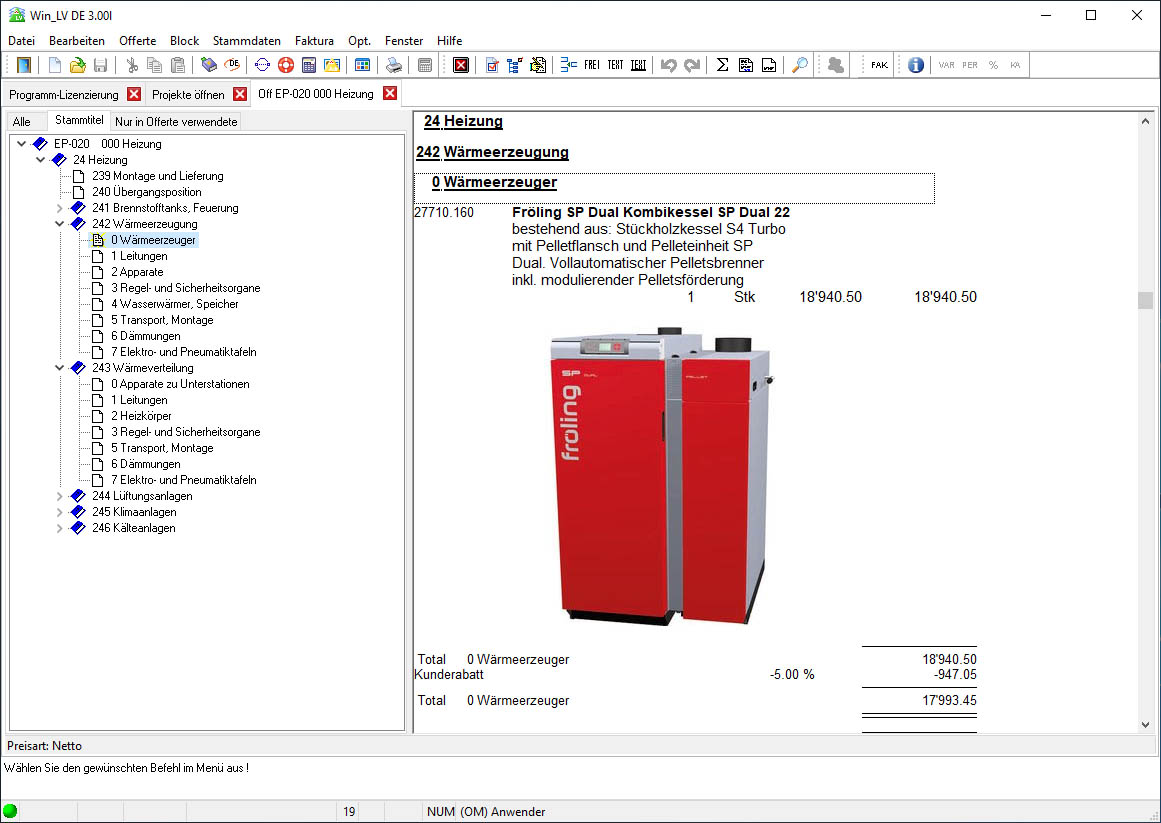Screen dimensions: 1161x823
Task: Close the Programm-Lizenzierung tab
Action: tap(134, 94)
